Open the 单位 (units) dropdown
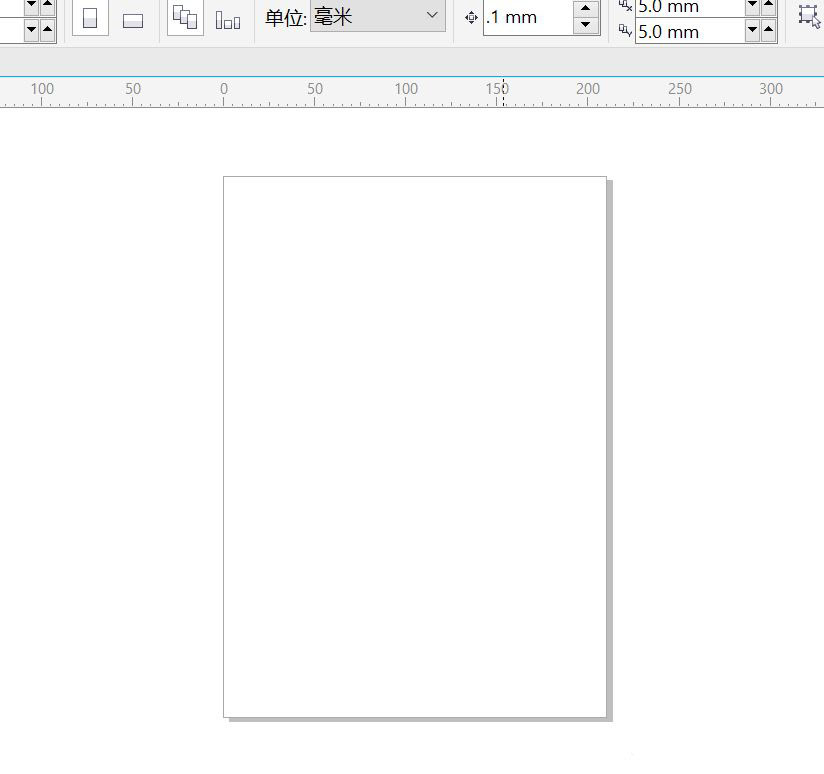The height and width of the screenshot is (774, 824). pyautogui.click(x=378, y=15)
